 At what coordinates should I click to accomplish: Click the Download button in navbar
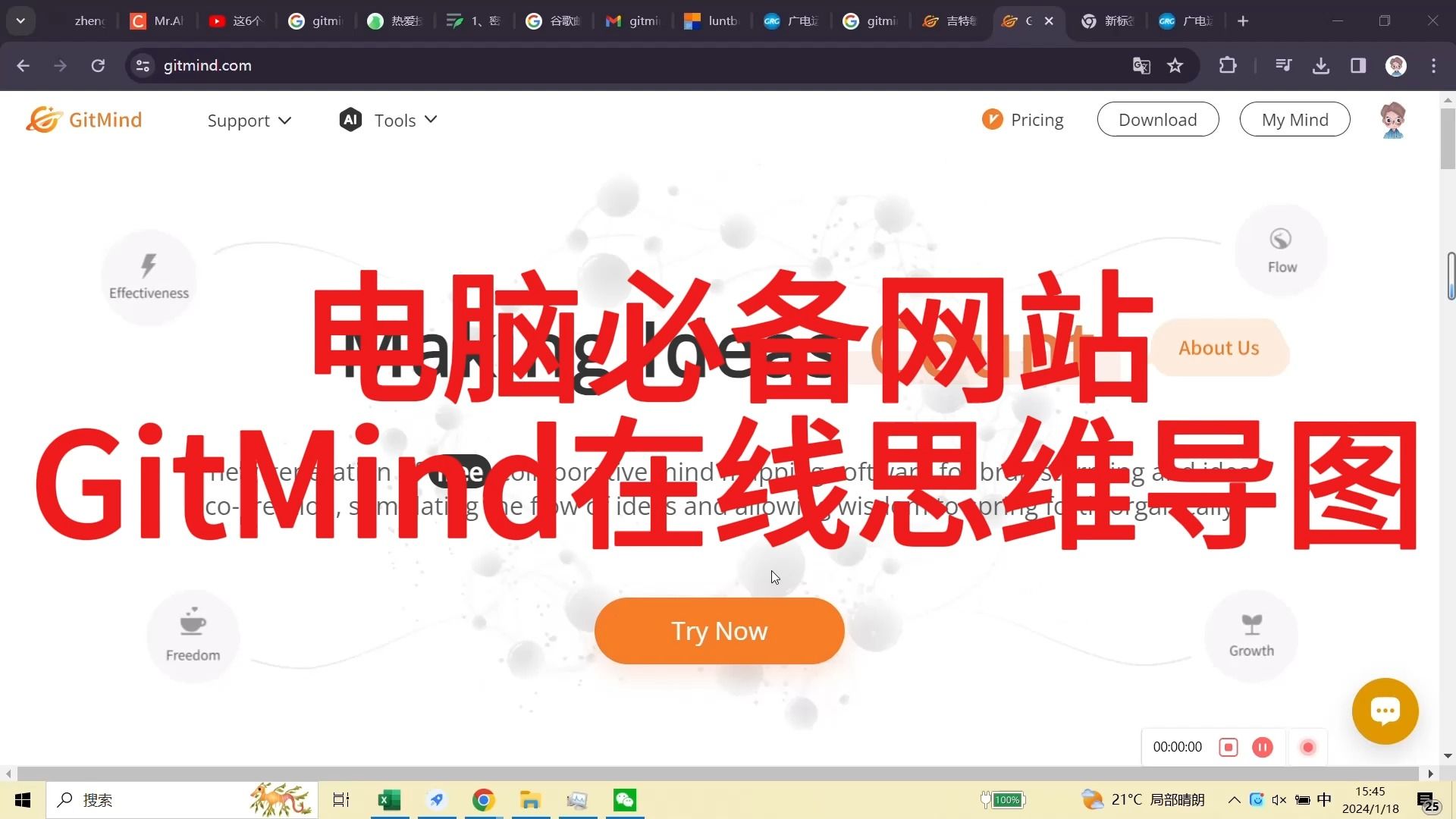(x=1158, y=119)
